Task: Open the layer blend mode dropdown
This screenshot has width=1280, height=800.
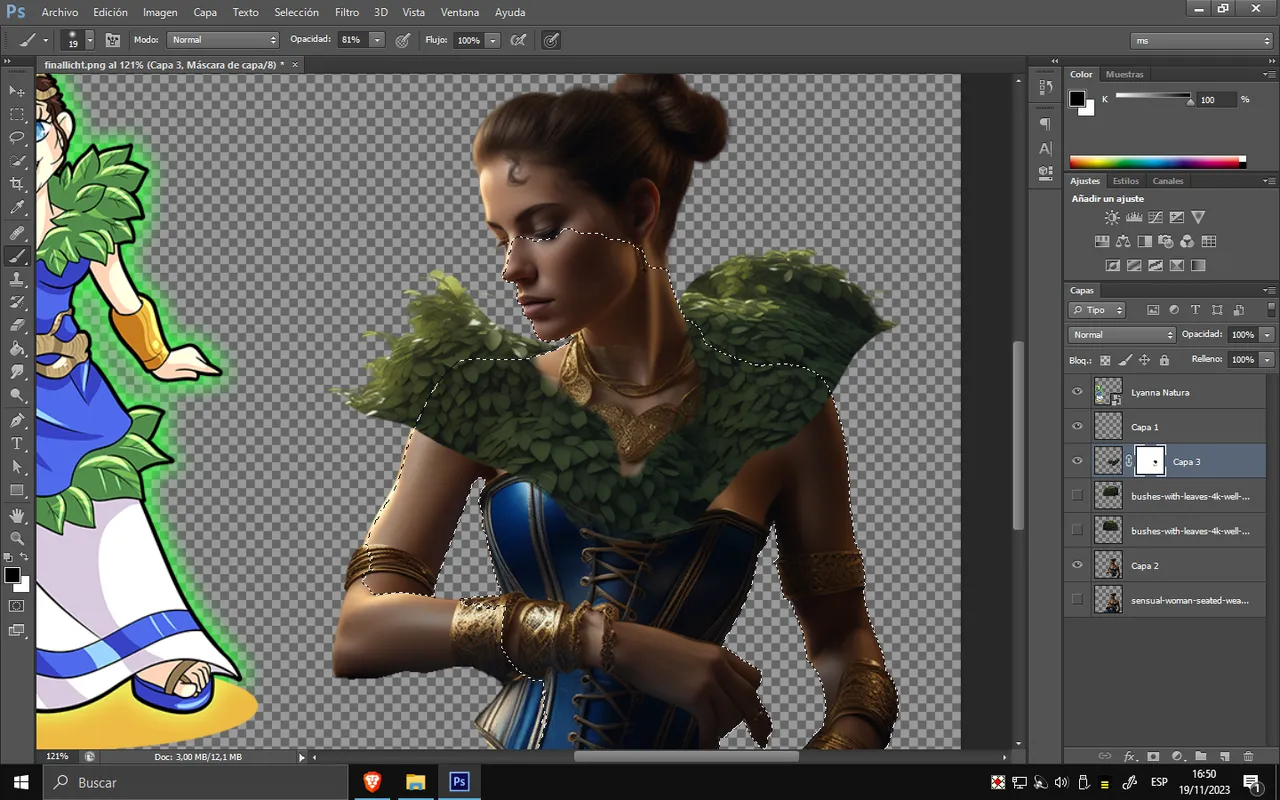Action: [1122, 335]
